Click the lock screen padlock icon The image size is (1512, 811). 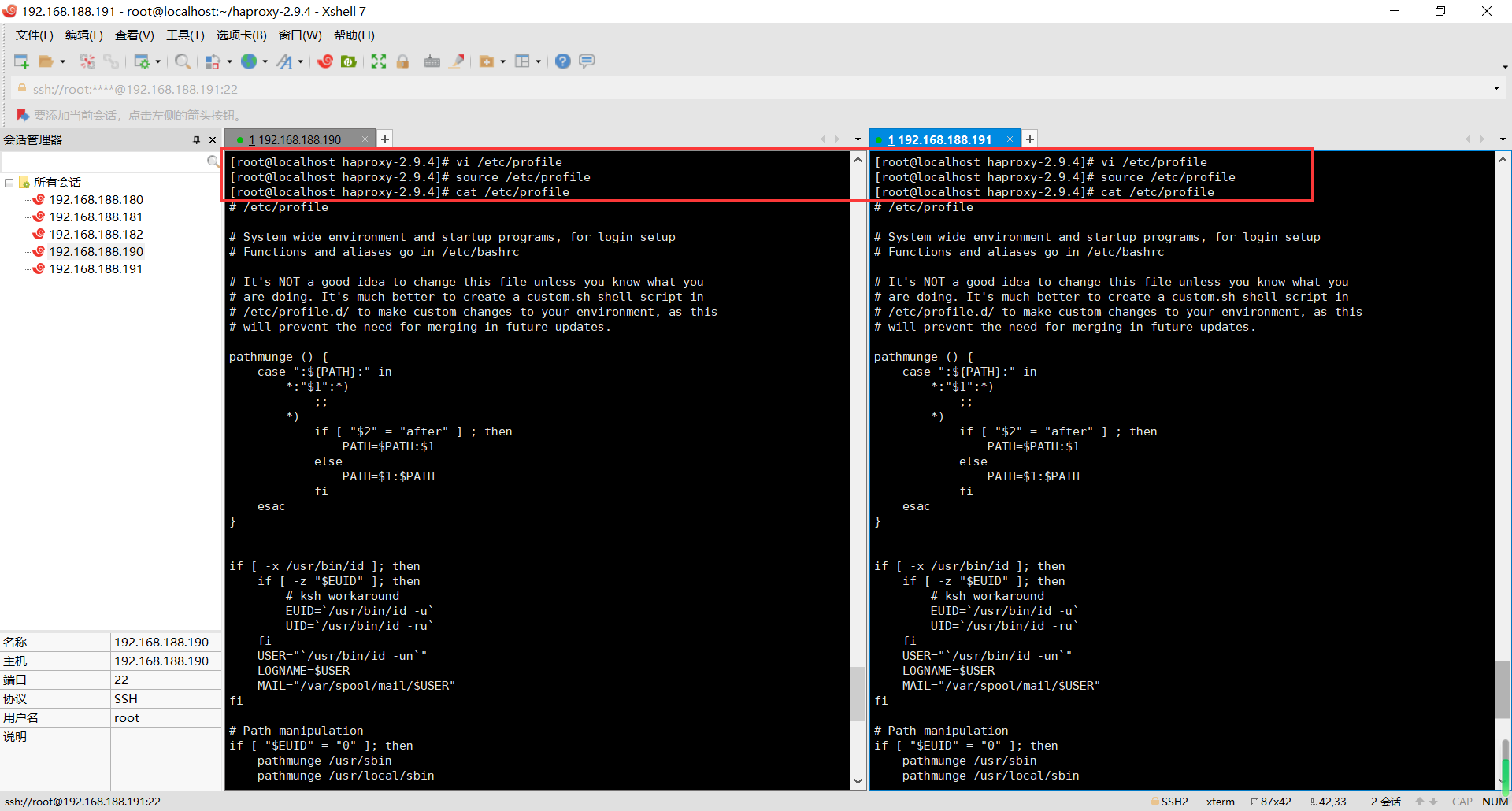click(x=402, y=61)
